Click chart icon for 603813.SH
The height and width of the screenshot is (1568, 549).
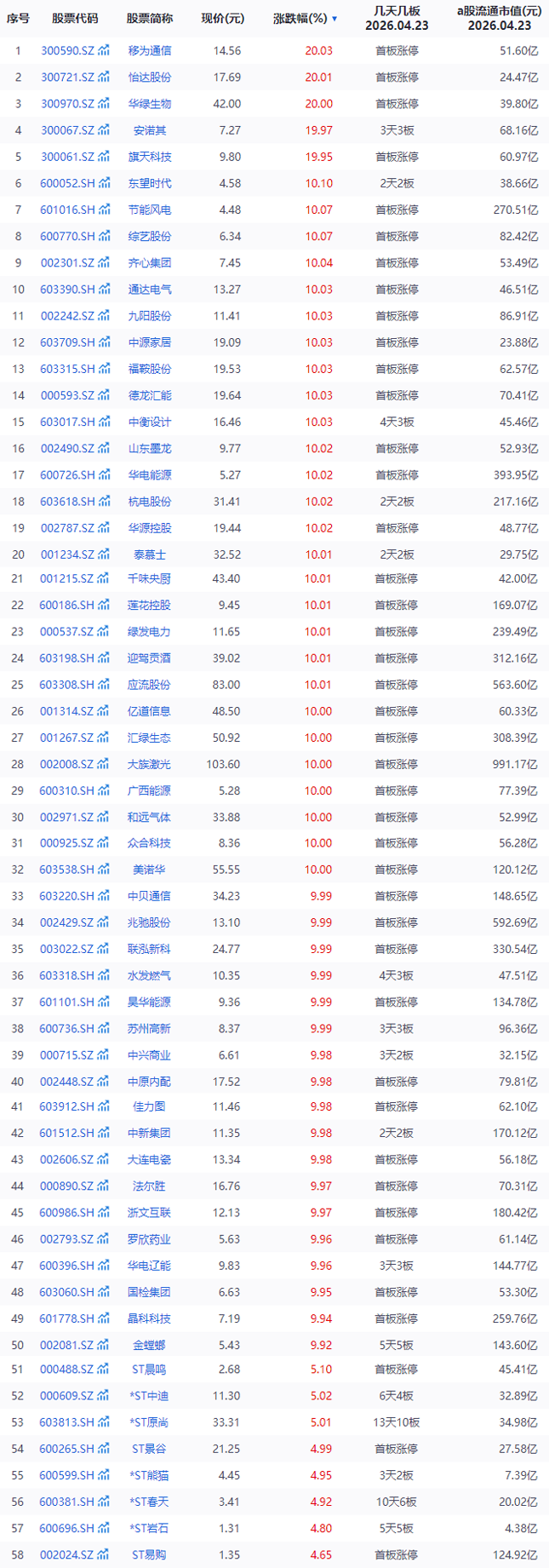coord(104,1422)
